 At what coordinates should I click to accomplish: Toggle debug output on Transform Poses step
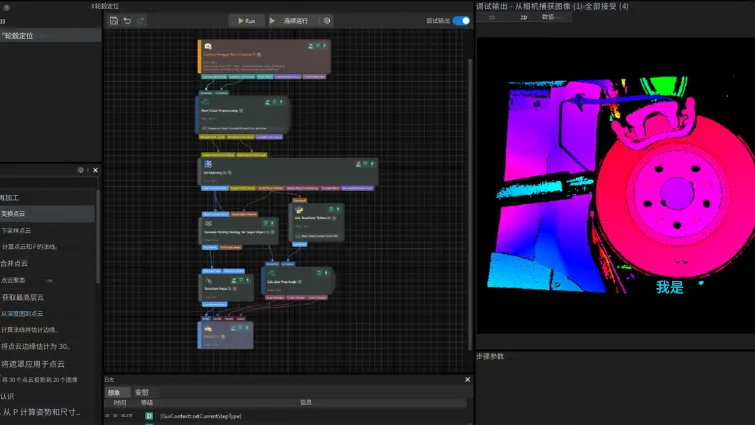coord(241,280)
